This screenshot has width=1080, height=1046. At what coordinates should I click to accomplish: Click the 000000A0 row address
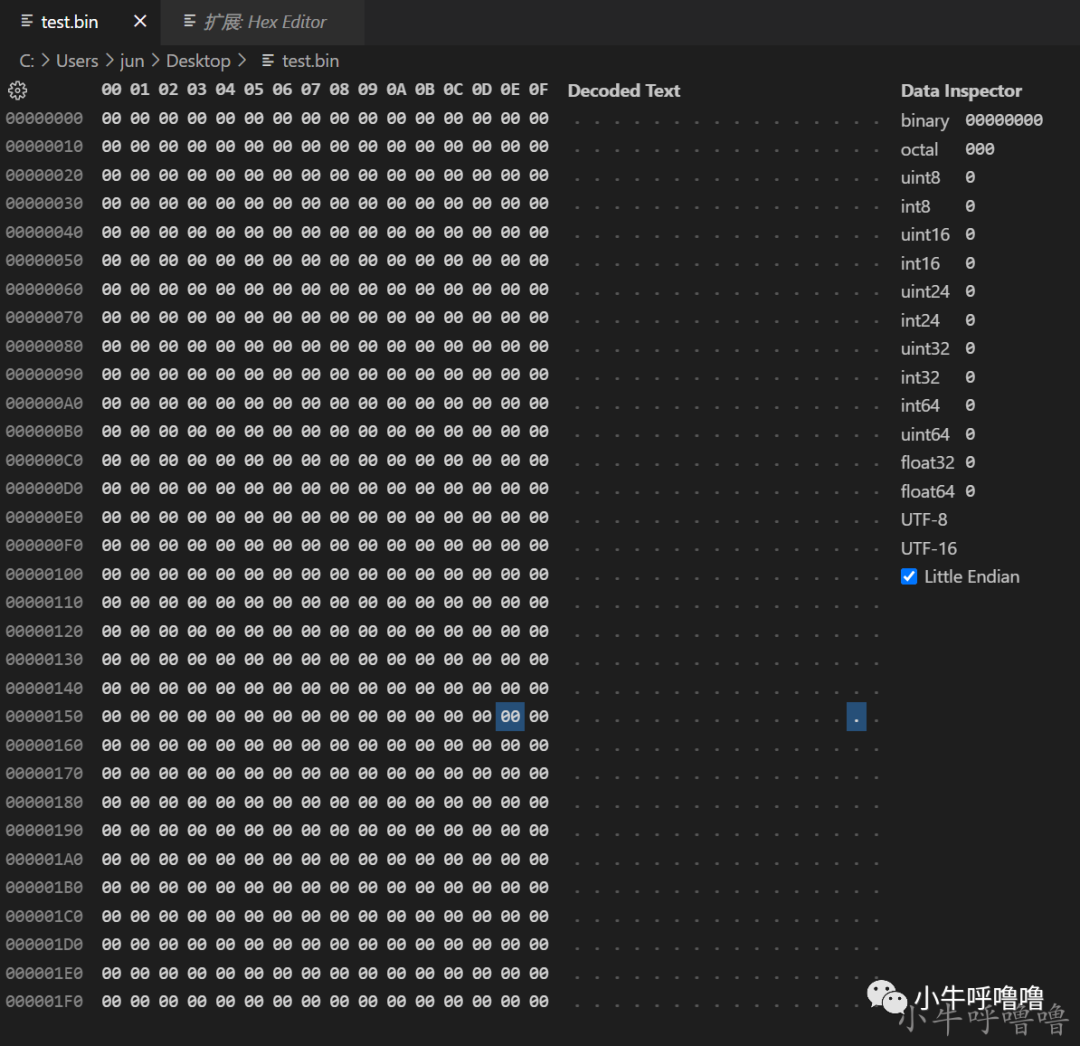pyautogui.click(x=45, y=404)
